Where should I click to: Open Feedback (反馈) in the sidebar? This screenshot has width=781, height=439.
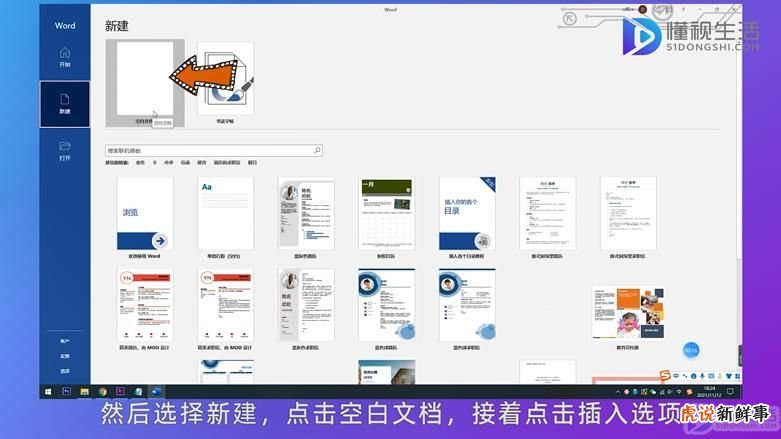click(x=65, y=356)
